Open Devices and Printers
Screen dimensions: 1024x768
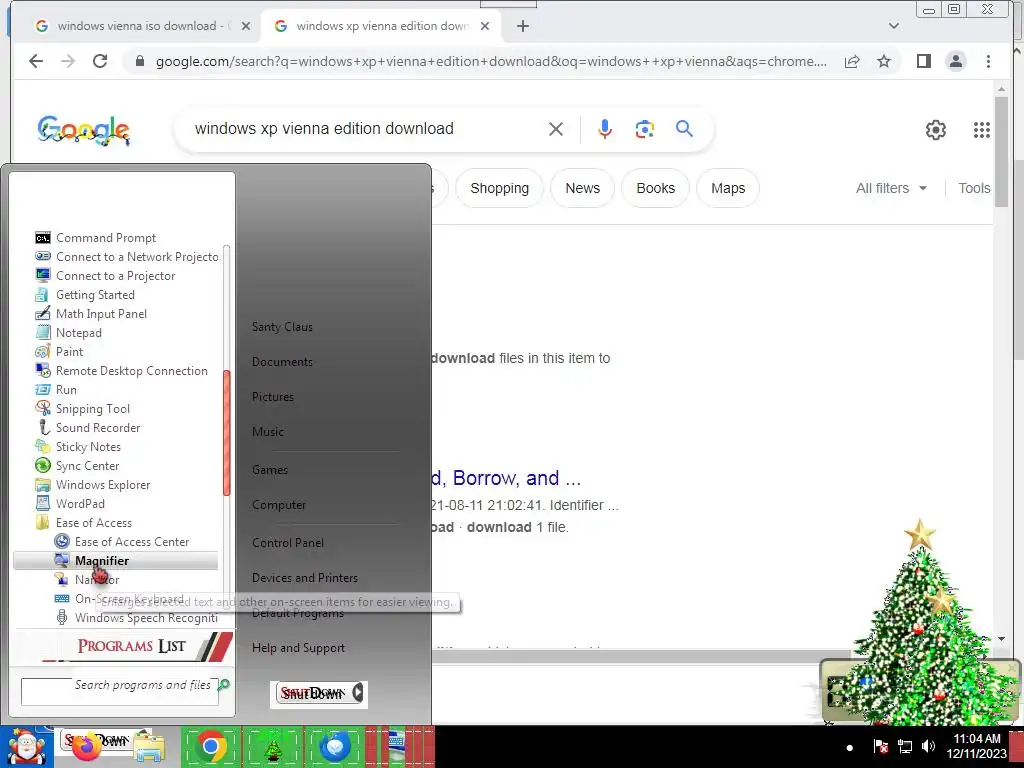[x=305, y=577]
